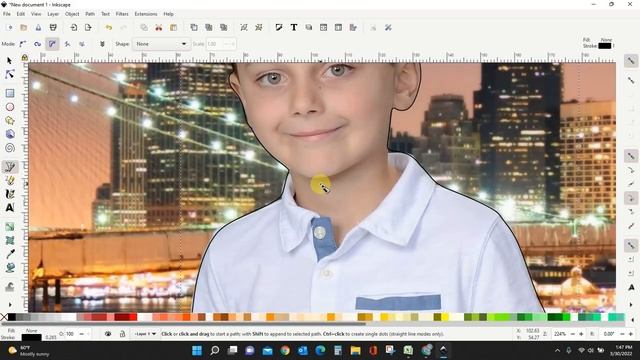Click the no-paint X swatch
Viewport: 640px width, 360px height.
click(x=4, y=317)
